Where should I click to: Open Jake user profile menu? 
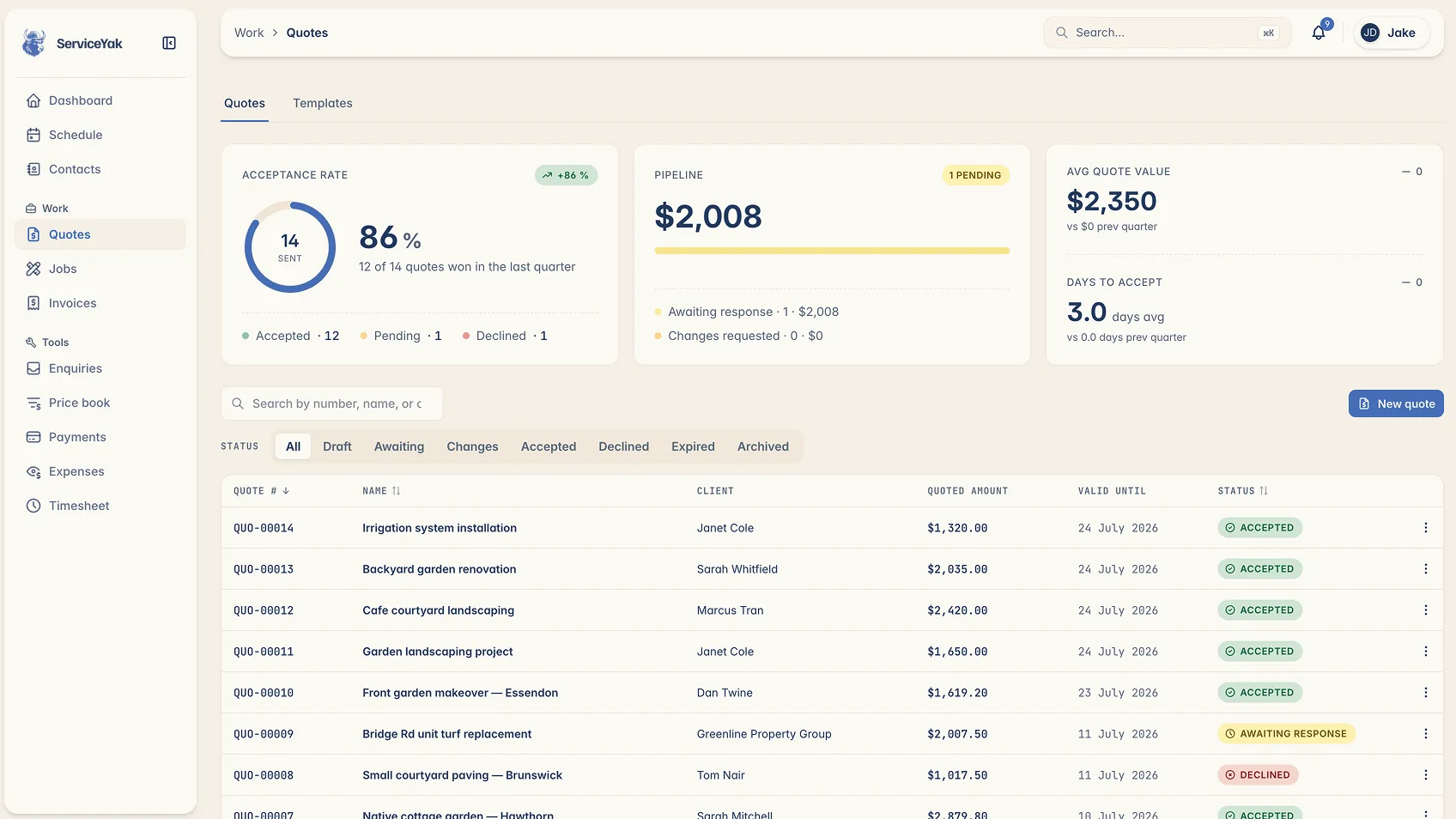pyautogui.click(x=1391, y=33)
